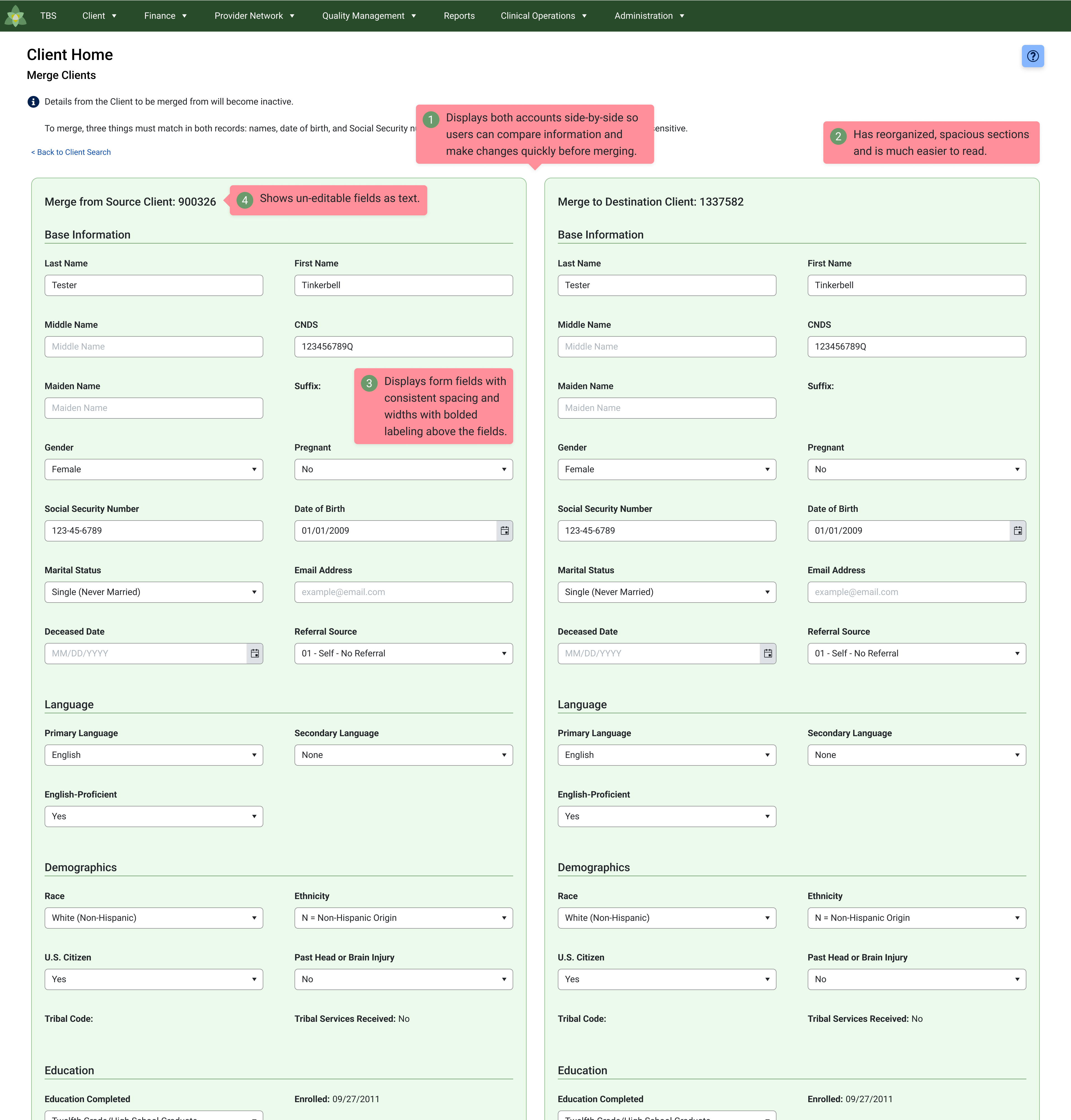1071x1120 pixels.
Task: Click destination client Email Address field
Action: coord(917,592)
